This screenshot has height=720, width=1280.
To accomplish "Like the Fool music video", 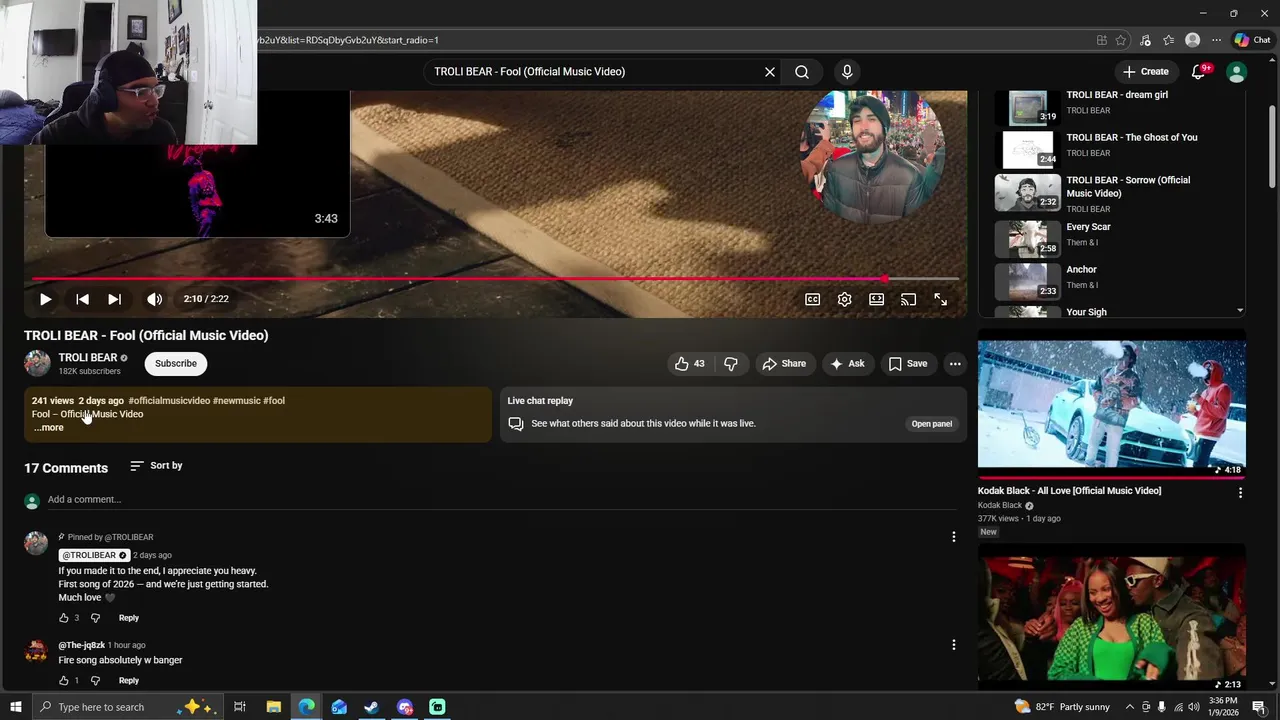I will point(690,364).
